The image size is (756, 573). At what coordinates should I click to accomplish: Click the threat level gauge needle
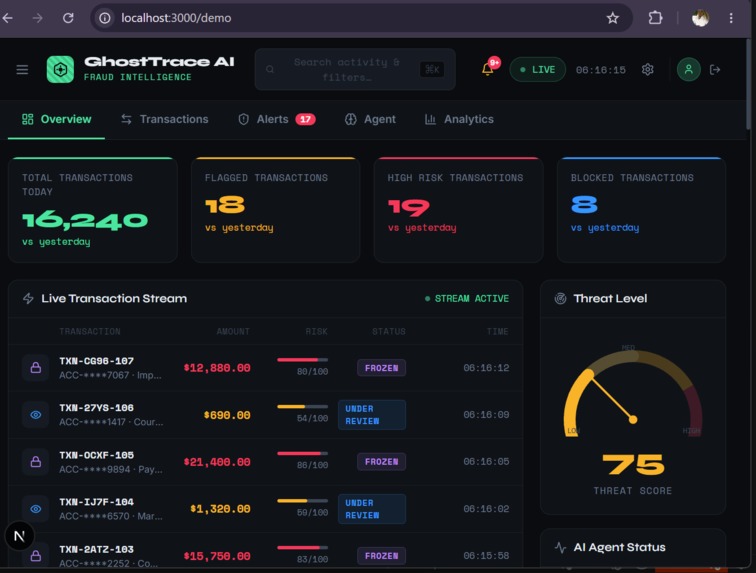(x=611, y=397)
